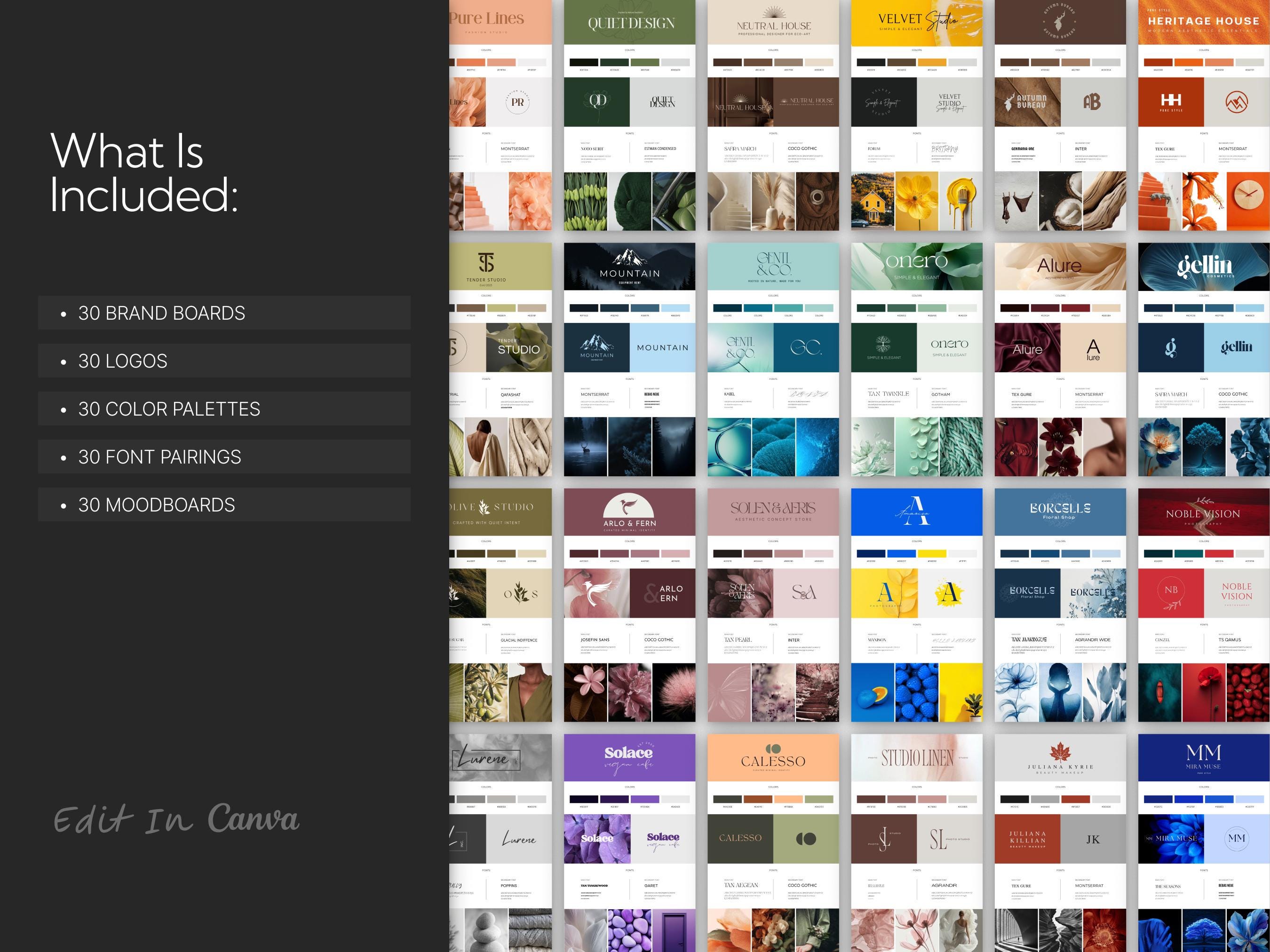Select the HH Pure Style logo tile
The height and width of the screenshot is (952, 1270).
click(1171, 102)
